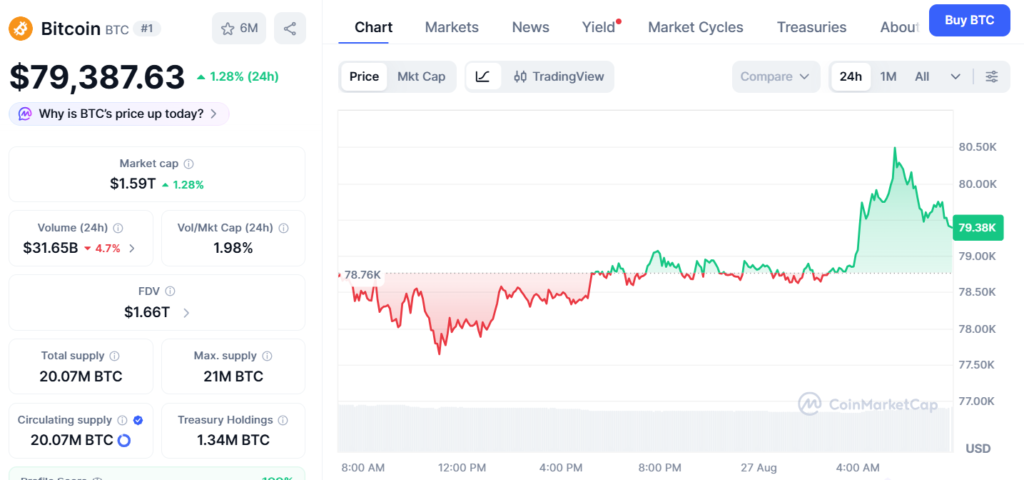Select the Mkt Cap toggle
The image size is (1024, 480).
pyautogui.click(x=421, y=76)
